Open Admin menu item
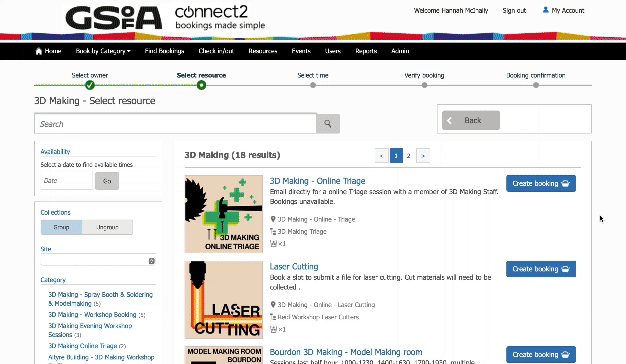Image resolution: width=626 pixels, height=364 pixels. (x=400, y=51)
